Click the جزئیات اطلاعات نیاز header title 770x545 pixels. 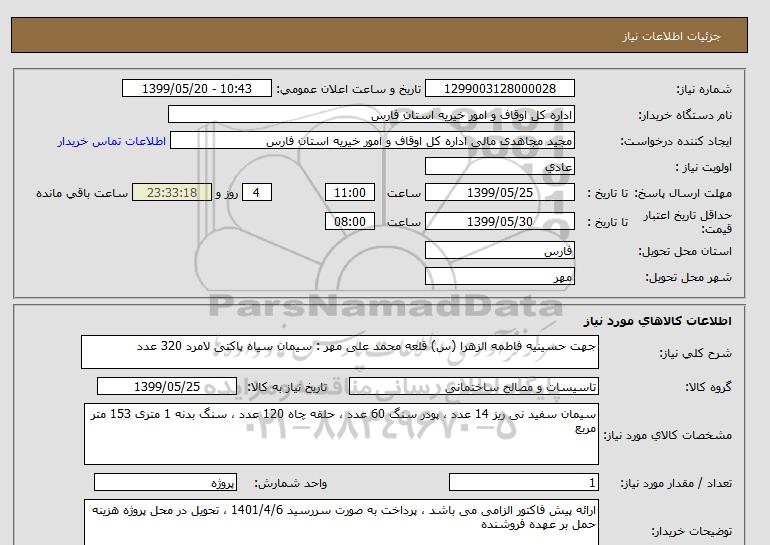click(x=671, y=36)
